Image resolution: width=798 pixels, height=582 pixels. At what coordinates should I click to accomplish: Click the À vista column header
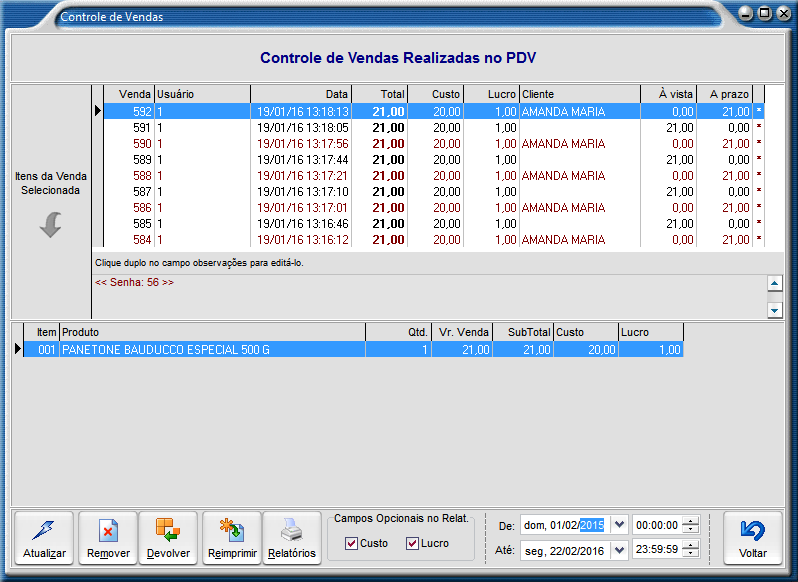click(668, 94)
